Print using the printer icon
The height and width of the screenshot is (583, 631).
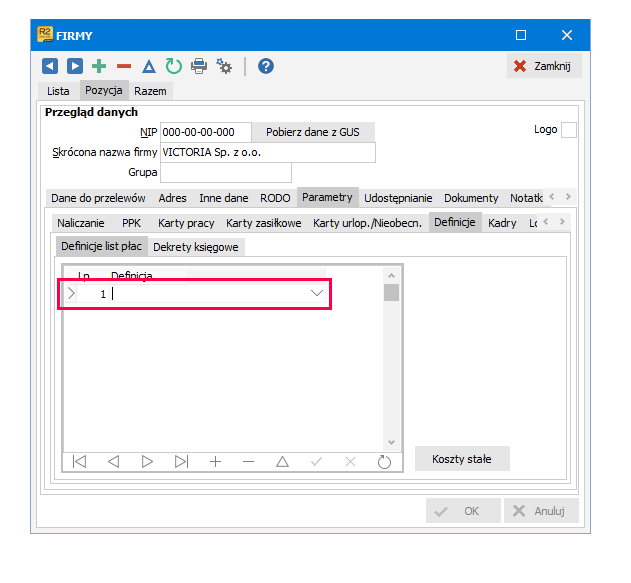(x=199, y=66)
